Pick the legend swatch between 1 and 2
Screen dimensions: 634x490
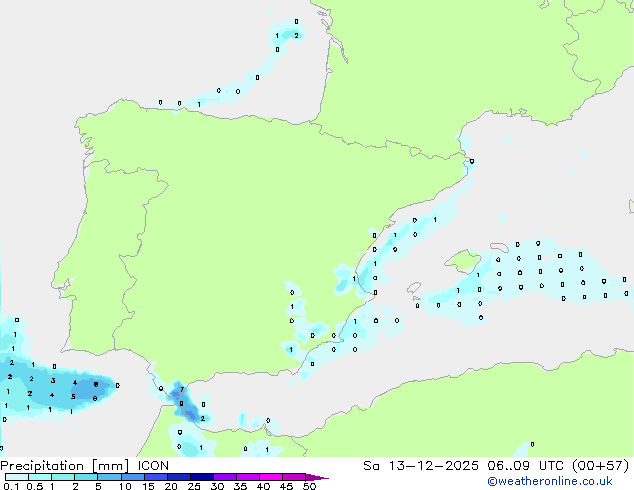tap(63, 477)
